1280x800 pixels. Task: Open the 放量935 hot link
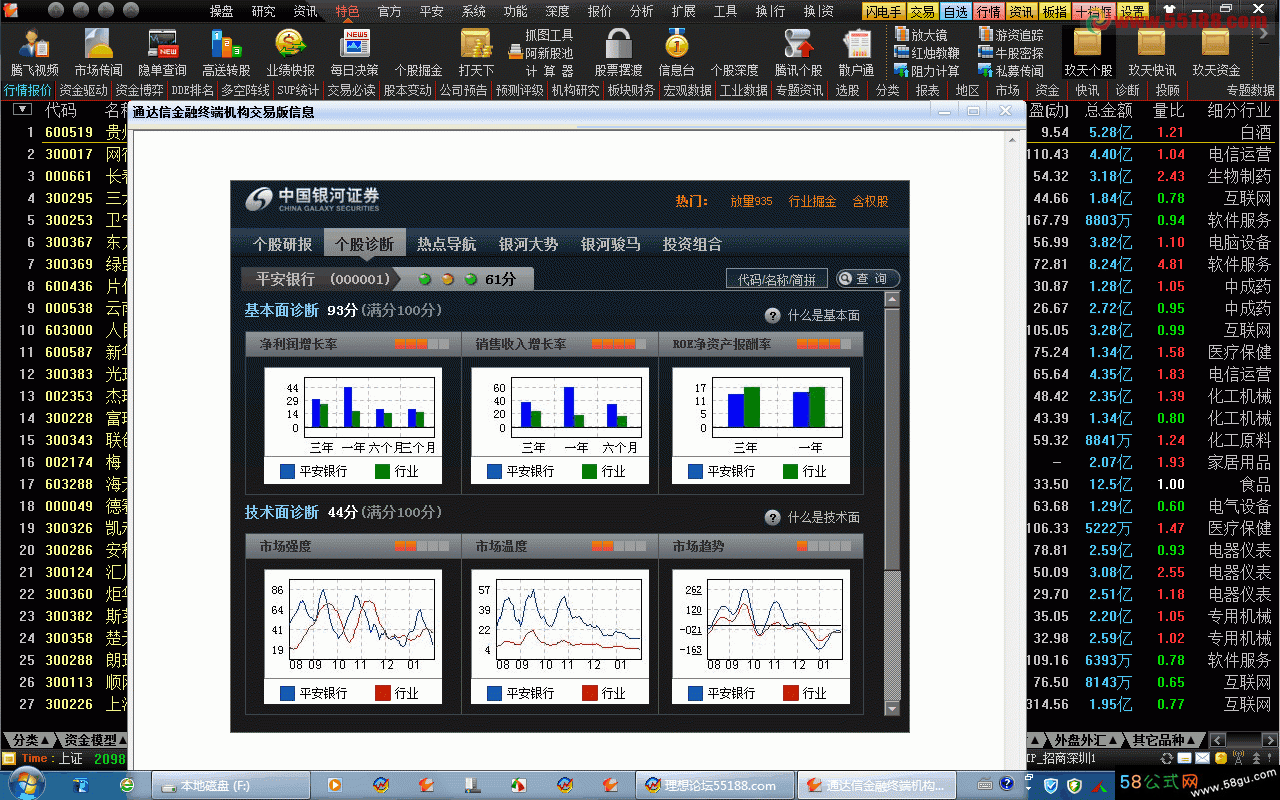pyautogui.click(x=751, y=201)
